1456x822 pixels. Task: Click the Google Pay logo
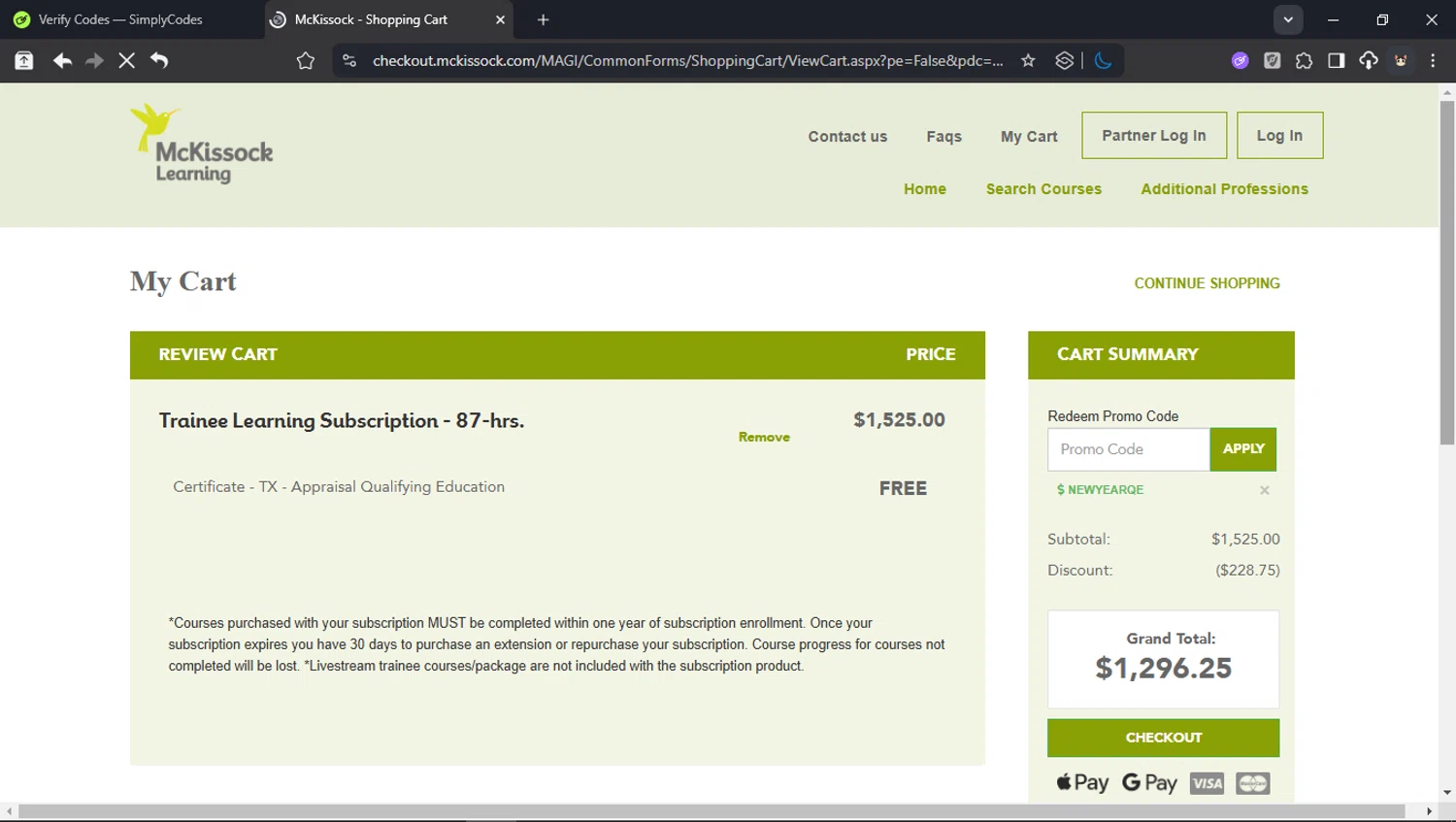click(1149, 782)
